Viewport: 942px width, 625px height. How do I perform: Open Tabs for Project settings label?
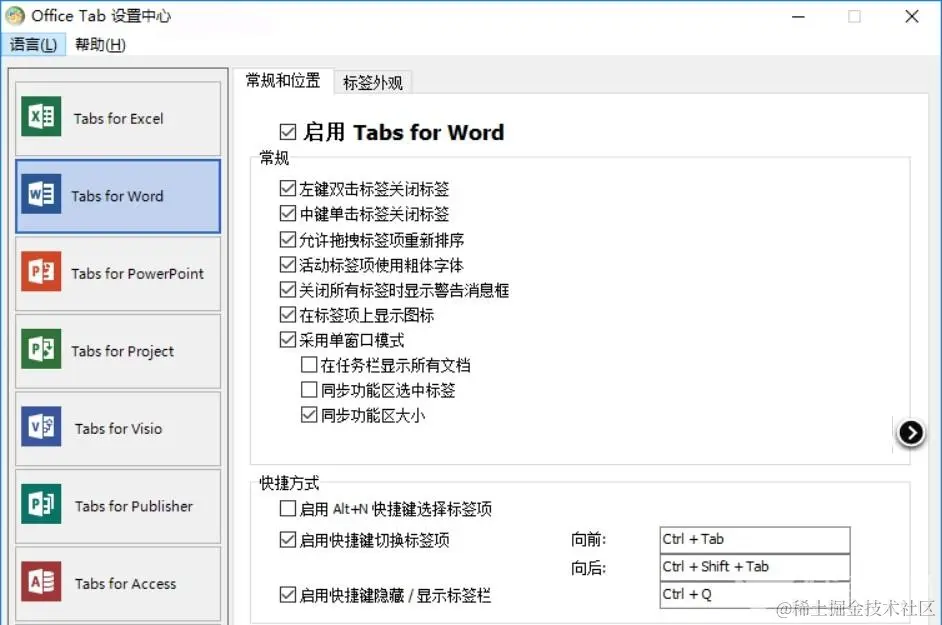(x=123, y=351)
